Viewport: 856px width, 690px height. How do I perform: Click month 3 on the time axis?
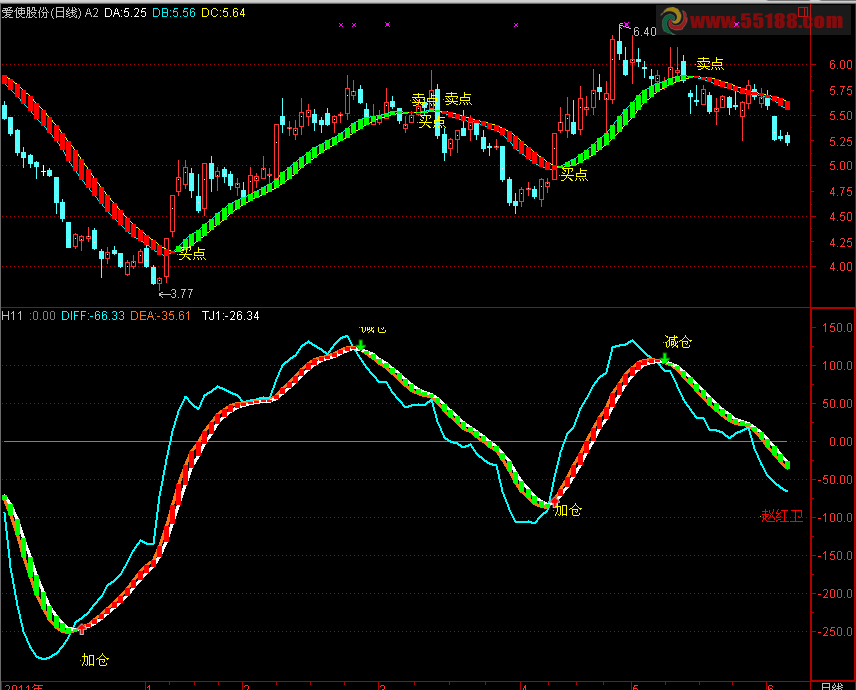click(383, 687)
